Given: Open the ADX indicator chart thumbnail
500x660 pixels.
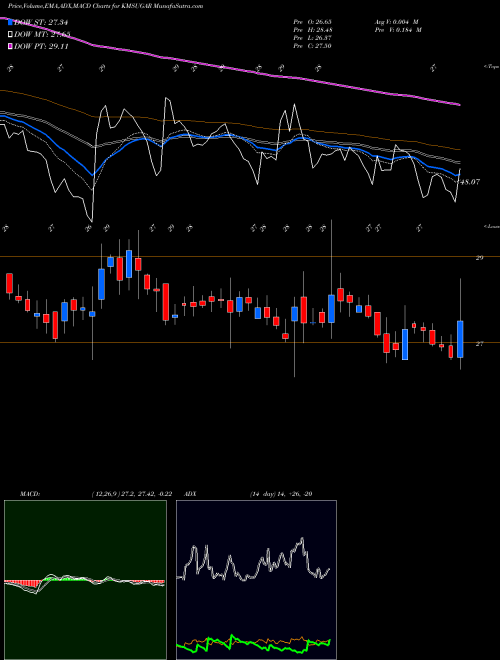Looking at the screenshot, I should click(256, 580).
